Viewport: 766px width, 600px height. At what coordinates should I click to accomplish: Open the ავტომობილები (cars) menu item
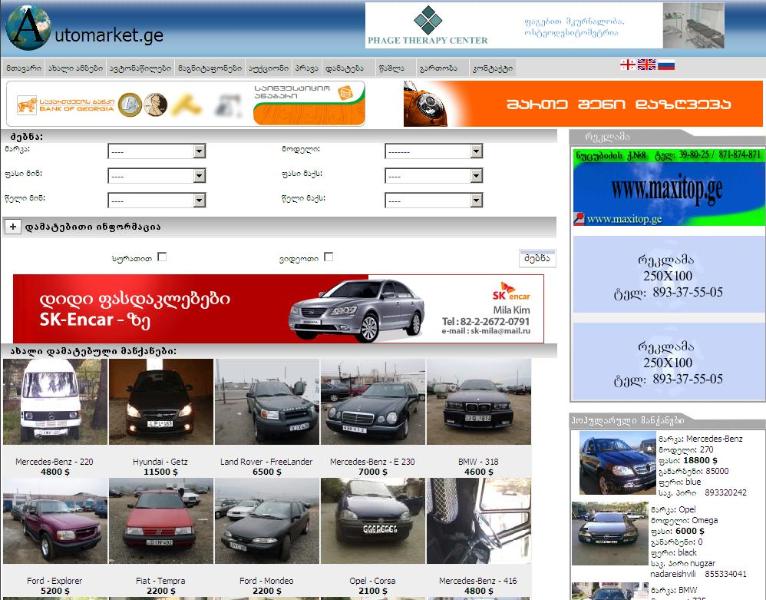click(x=140, y=68)
